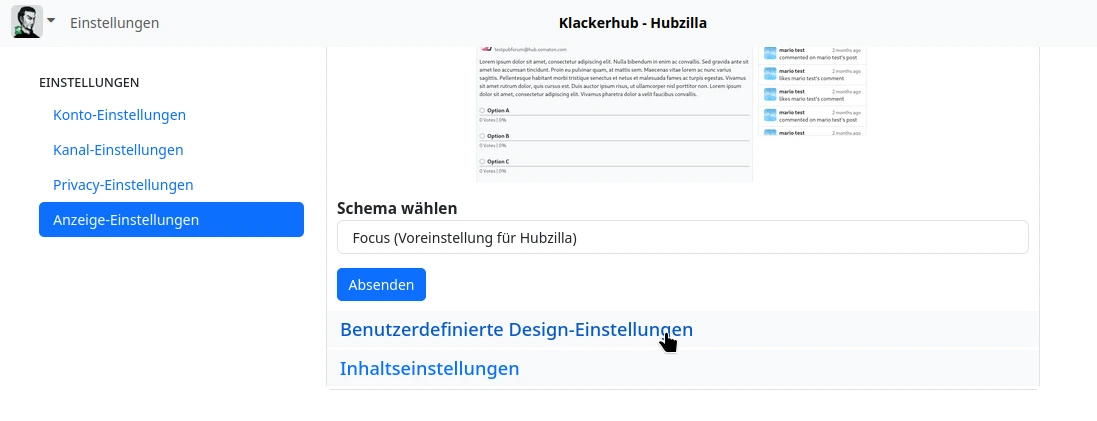Image resolution: width=1097 pixels, height=421 pixels.
Task: Expand Benutzerdefinierte Design-Einstellungen section
Action: [x=516, y=329]
